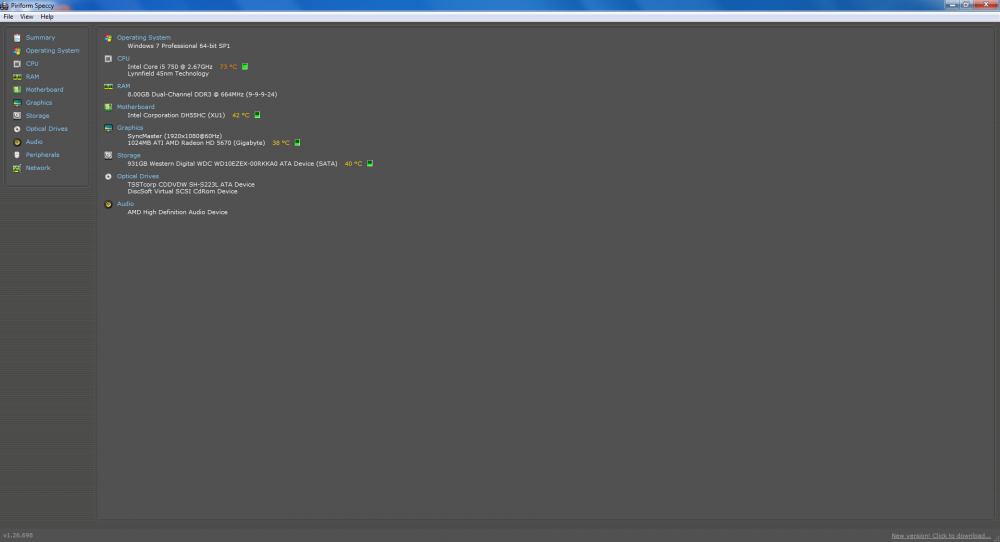Click CPU icon in summary pane
The width and height of the screenshot is (1000, 542).
pyautogui.click(x=108, y=59)
